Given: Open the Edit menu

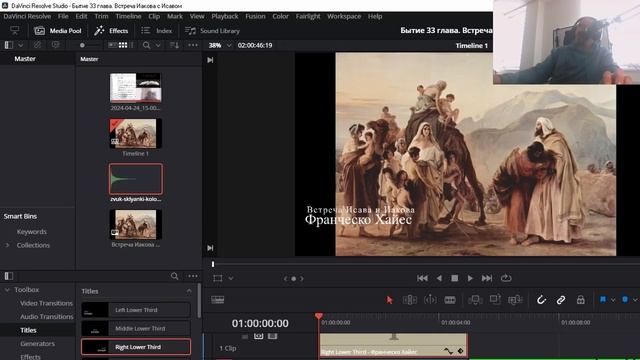Looking at the screenshot, I should point(81,16).
